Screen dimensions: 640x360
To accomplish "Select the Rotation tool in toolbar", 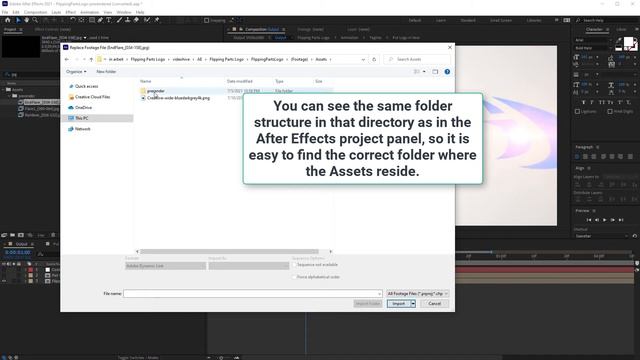I will [x=73, y=20].
